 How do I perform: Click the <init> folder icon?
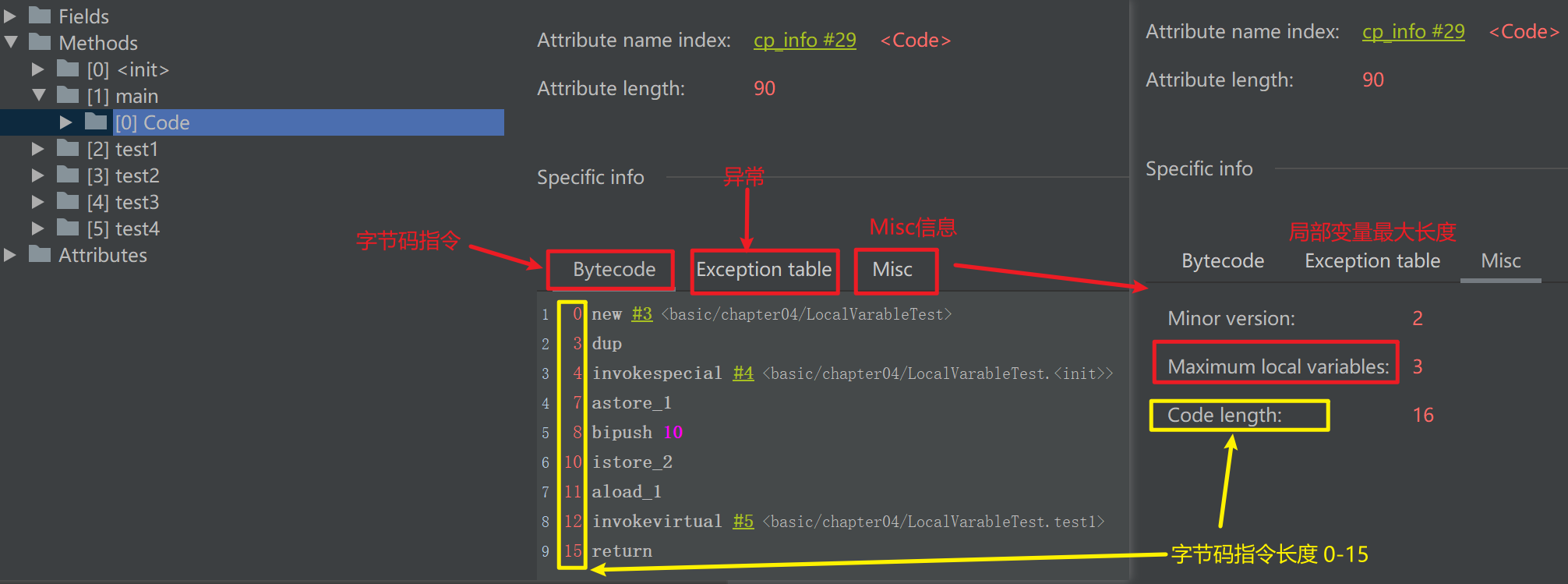point(68,69)
